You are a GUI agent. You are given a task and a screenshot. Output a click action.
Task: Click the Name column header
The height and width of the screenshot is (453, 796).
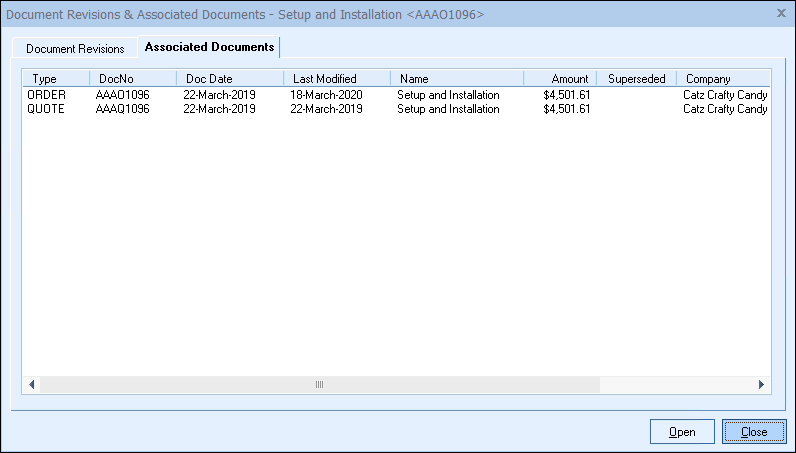[x=414, y=78]
